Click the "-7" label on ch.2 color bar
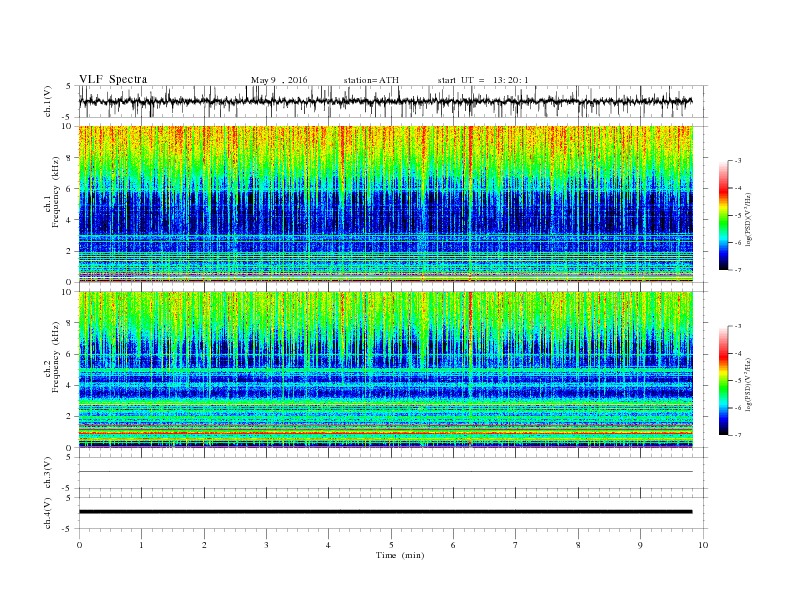792x612 pixels. pyautogui.click(x=738, y=435)
